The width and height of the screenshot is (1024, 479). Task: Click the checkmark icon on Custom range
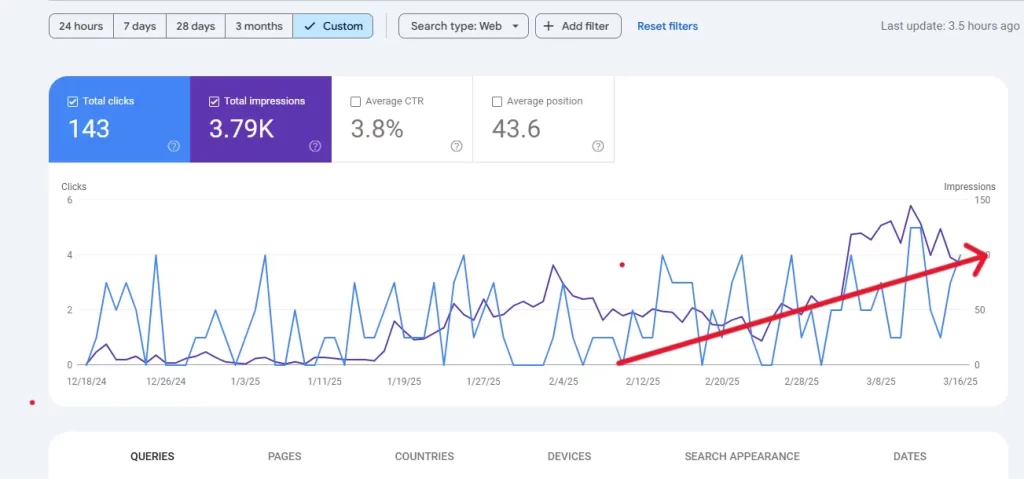309,26
